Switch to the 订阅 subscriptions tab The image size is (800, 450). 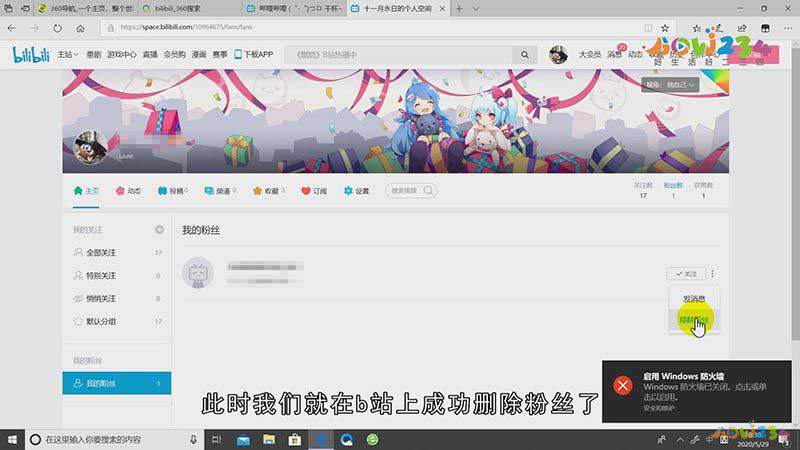click(x=314, y=191)
